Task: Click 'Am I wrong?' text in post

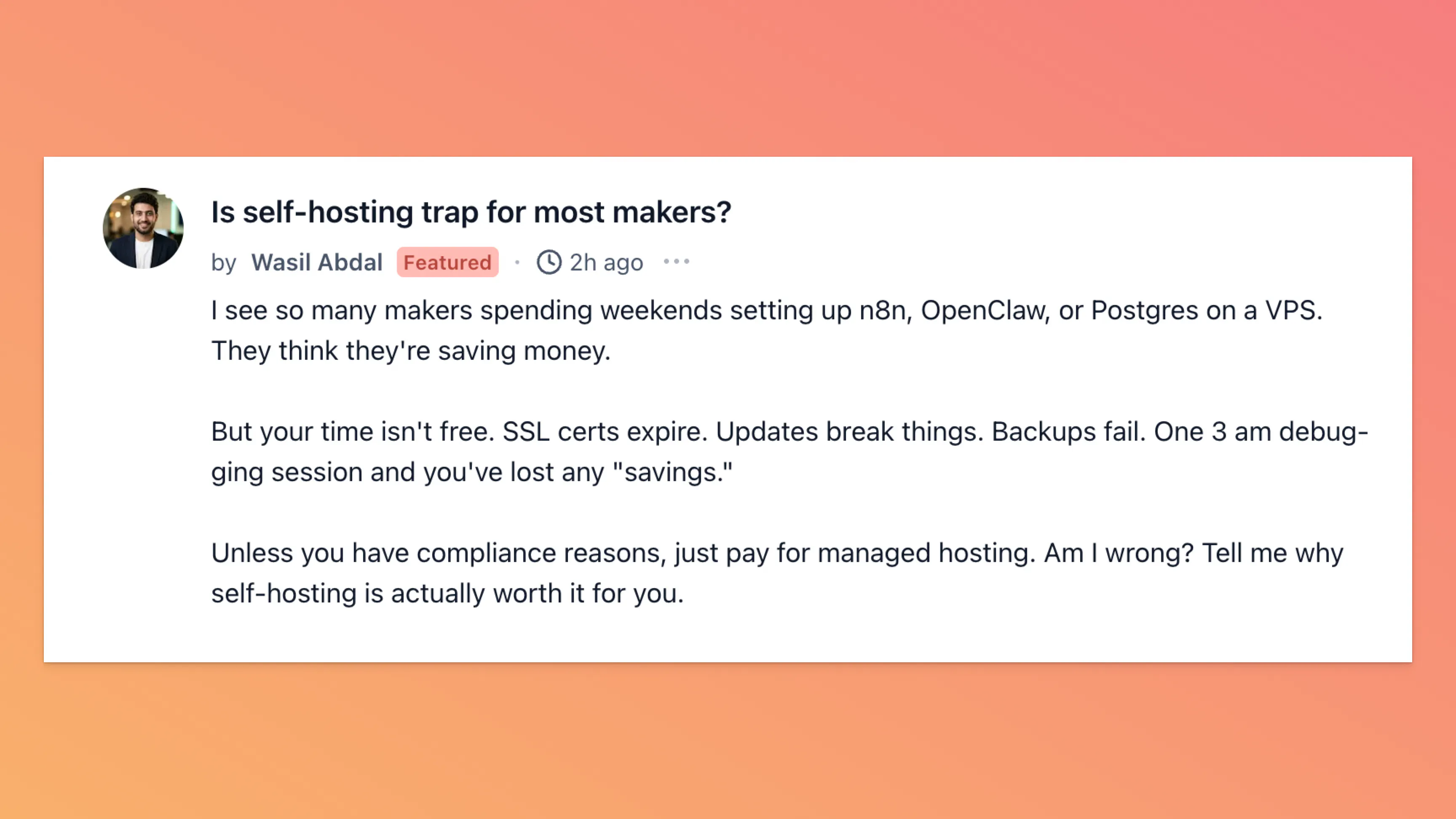Action: 1119,553
